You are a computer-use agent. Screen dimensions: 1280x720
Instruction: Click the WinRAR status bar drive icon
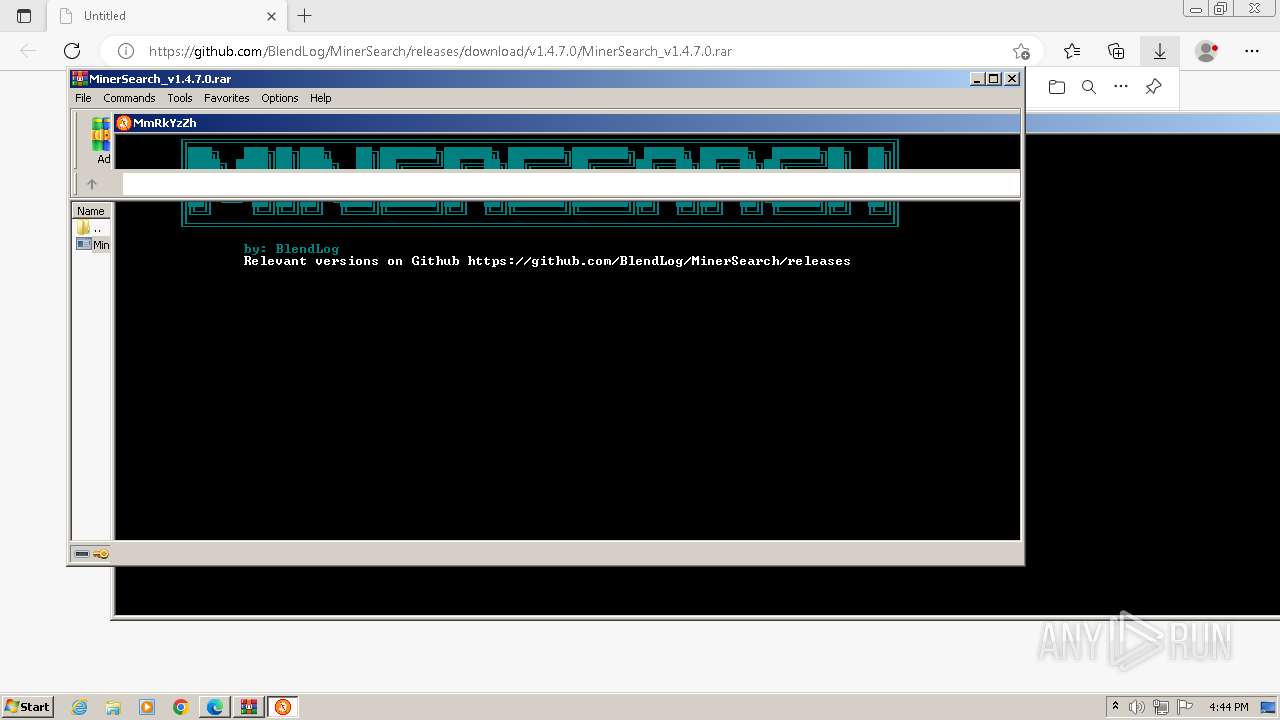click(x=82, y=554)
